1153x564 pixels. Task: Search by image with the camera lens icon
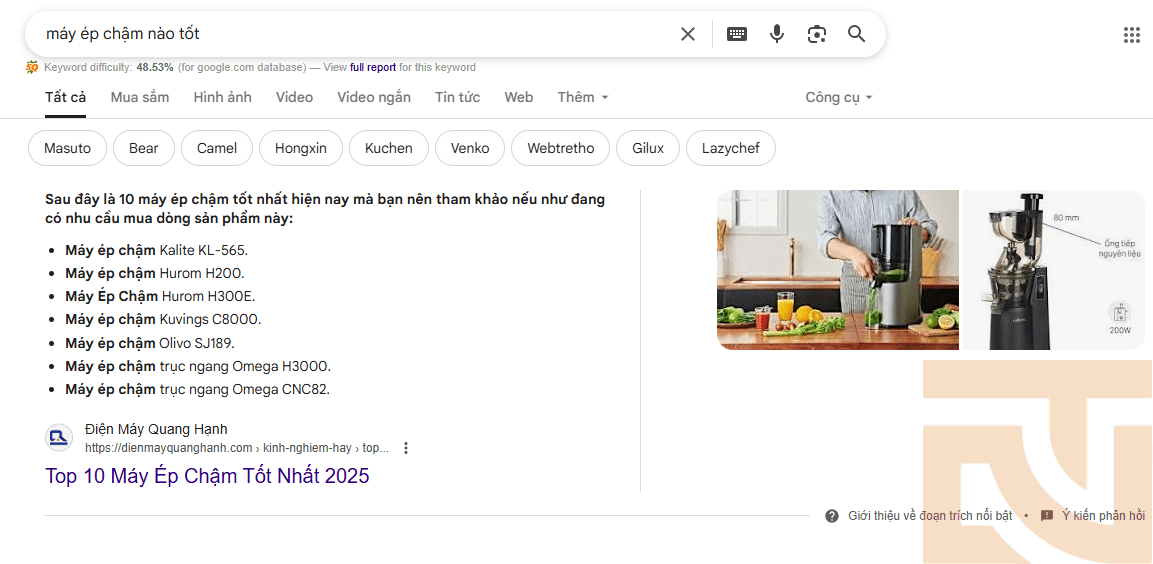[816, 34]
